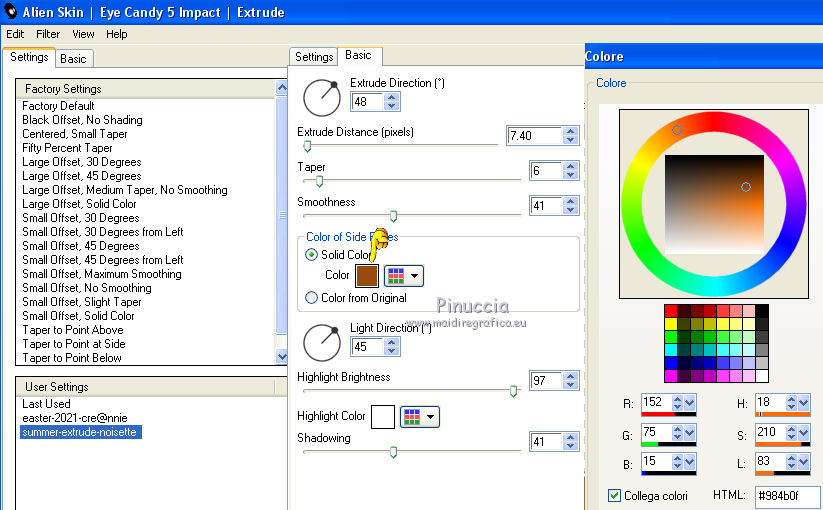Pick the white swatch in color grid
823x510 pixels.
[762, 376]
